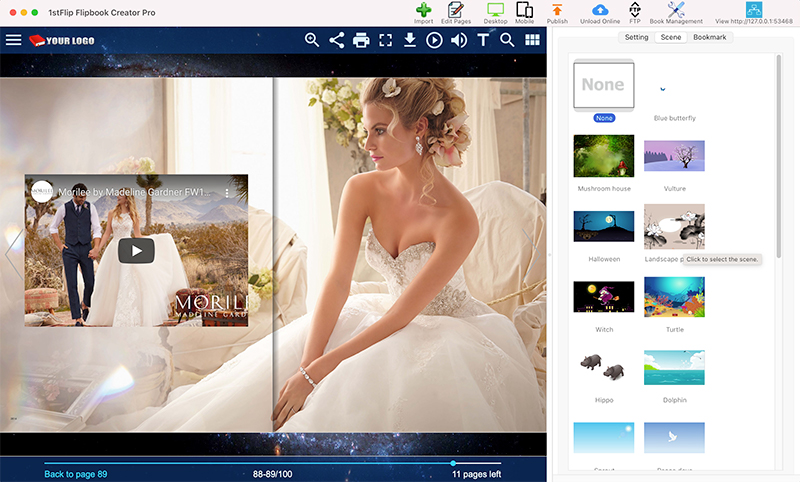This screenshot has height=482, width=800.
Task: Click the Back to page 89 link
Action: [x=76, y=474]
